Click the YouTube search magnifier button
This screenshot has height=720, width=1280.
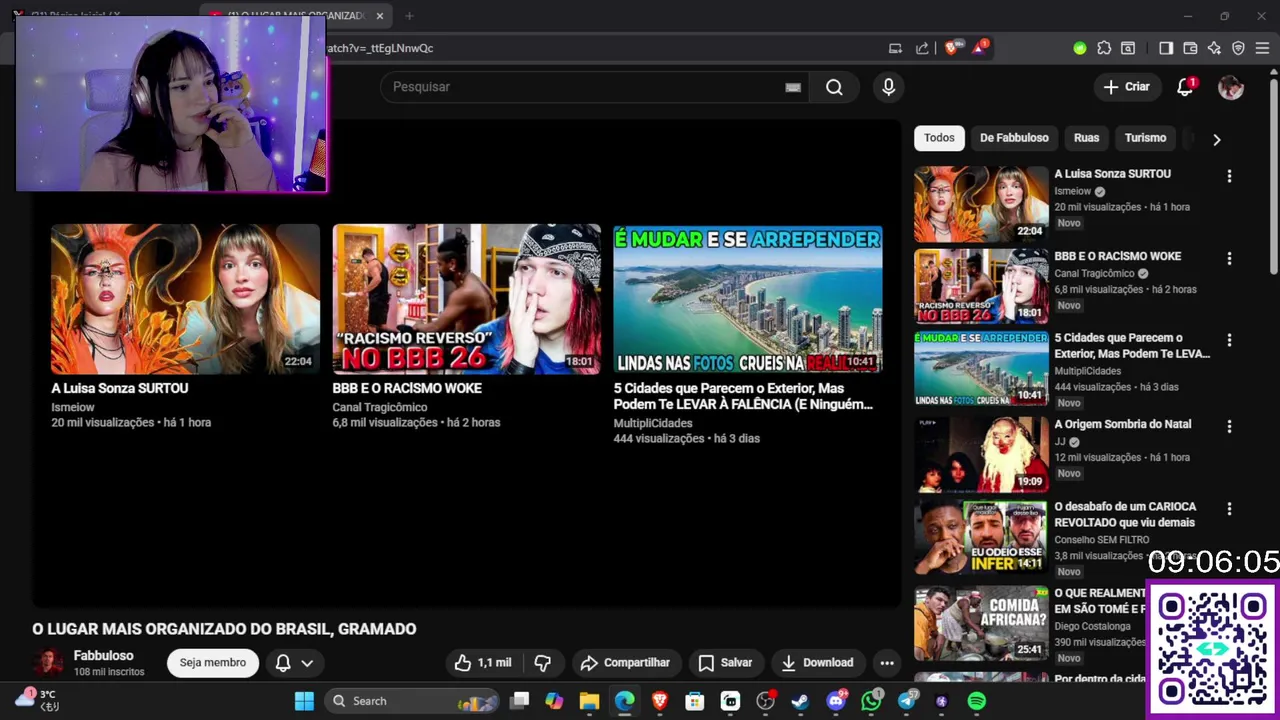click(x=834, y=87)
